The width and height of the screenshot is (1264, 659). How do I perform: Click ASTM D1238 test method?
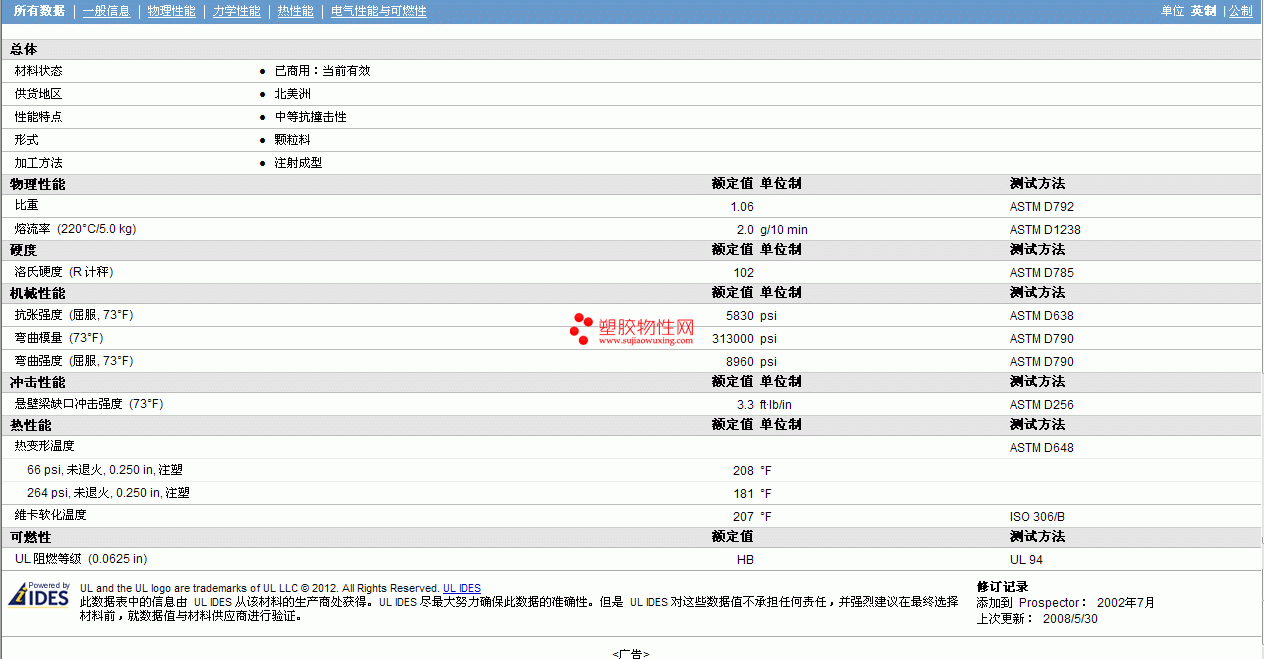1045,230
